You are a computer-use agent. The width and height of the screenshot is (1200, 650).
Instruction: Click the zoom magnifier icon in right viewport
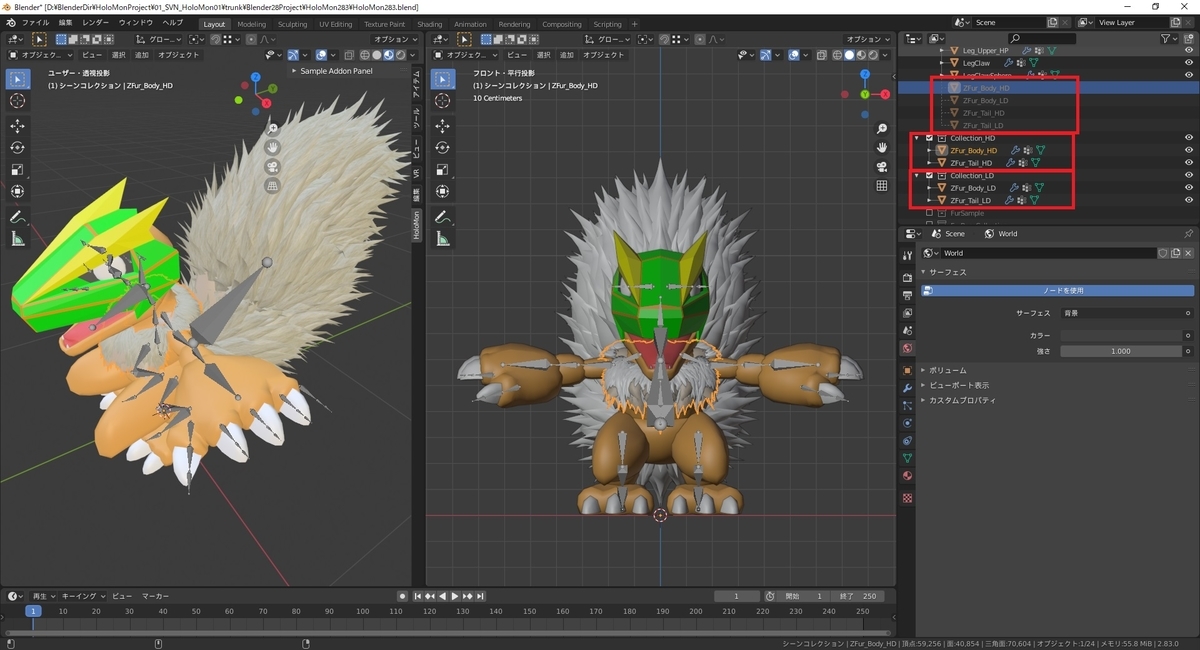coord(882,129)
